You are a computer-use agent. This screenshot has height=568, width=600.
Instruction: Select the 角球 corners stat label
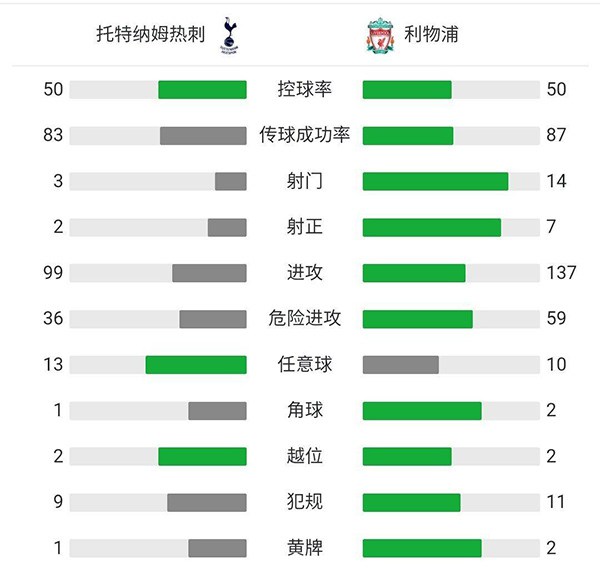304,410
